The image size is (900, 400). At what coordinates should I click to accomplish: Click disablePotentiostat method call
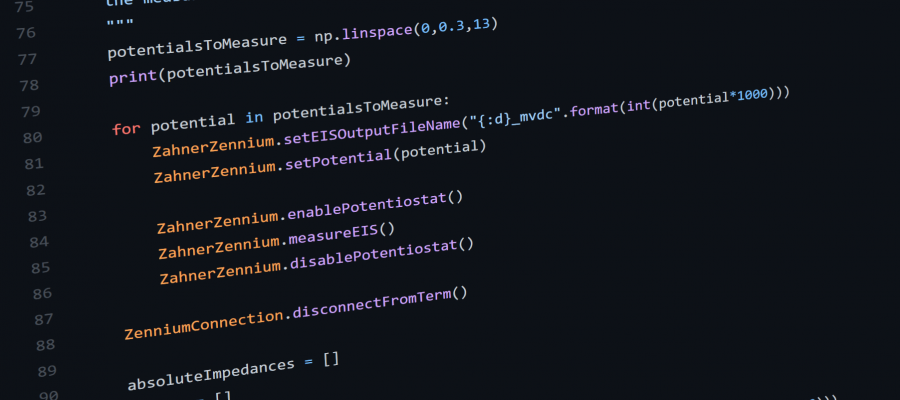click(374, 256)
